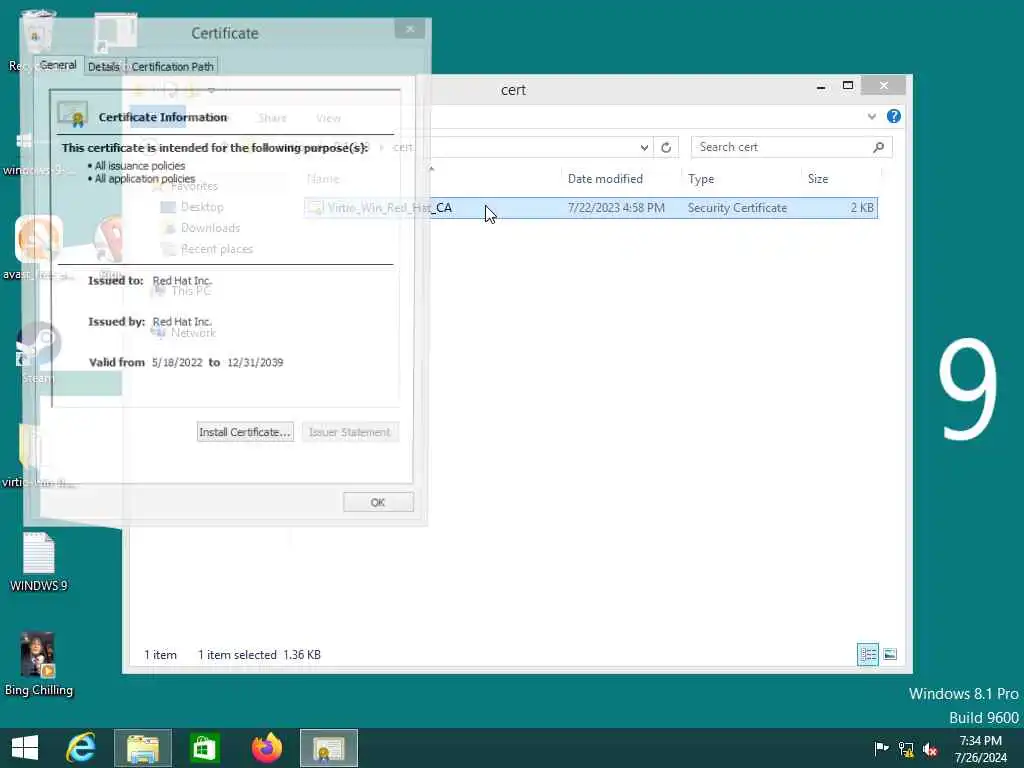The image size is (1024, 768).
Task: Refresh the cert folder view
Action: (665, 148)
